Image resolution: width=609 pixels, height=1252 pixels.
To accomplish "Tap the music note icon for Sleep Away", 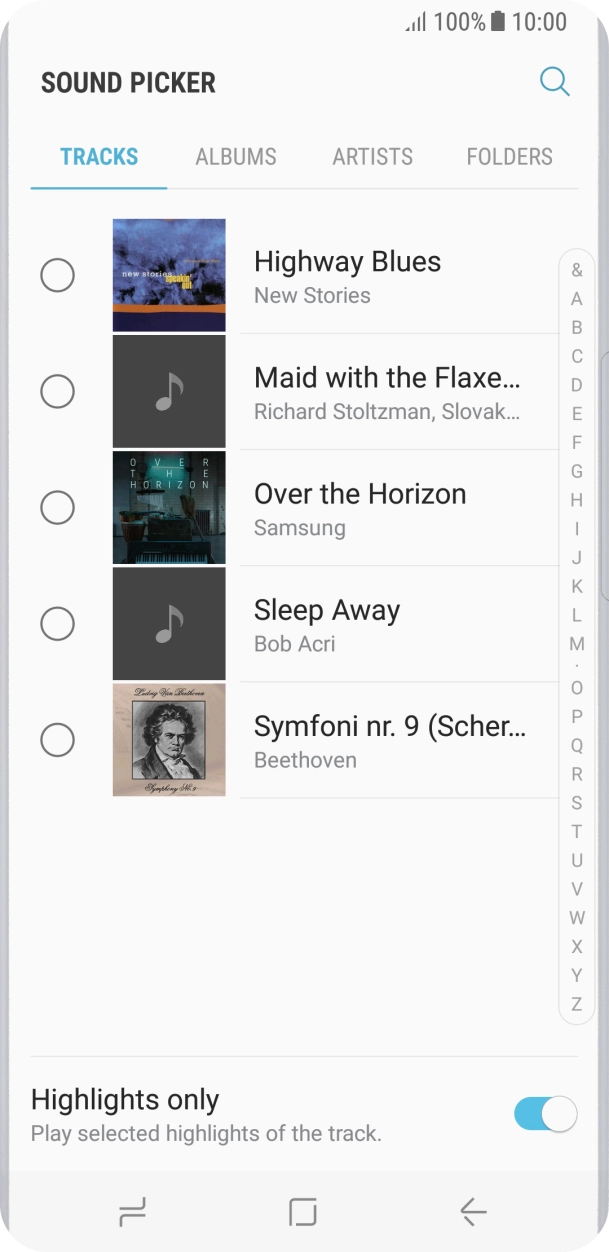I will [169, 623].
